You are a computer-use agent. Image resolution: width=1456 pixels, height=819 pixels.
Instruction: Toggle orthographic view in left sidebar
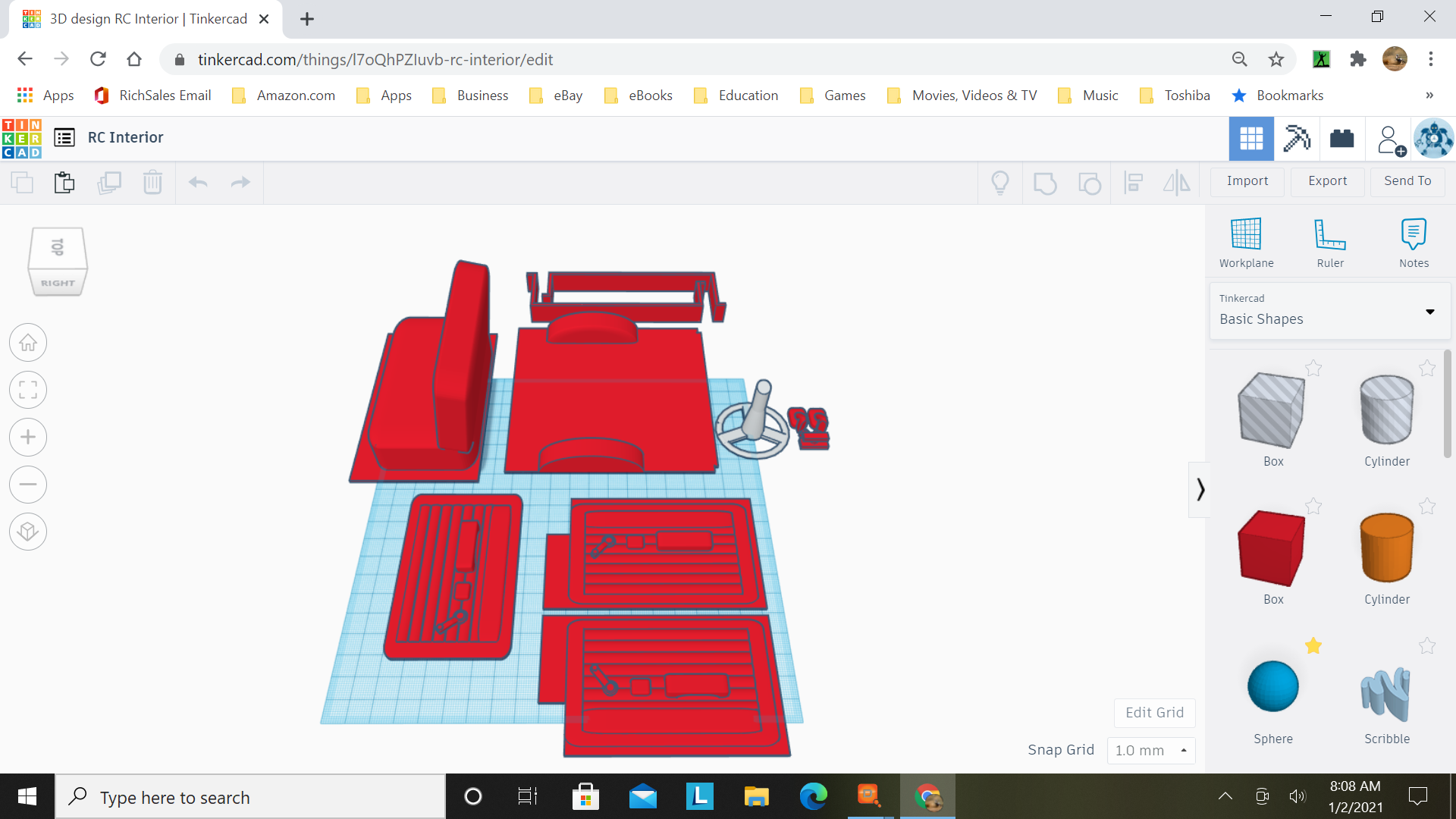pos(28,532)
